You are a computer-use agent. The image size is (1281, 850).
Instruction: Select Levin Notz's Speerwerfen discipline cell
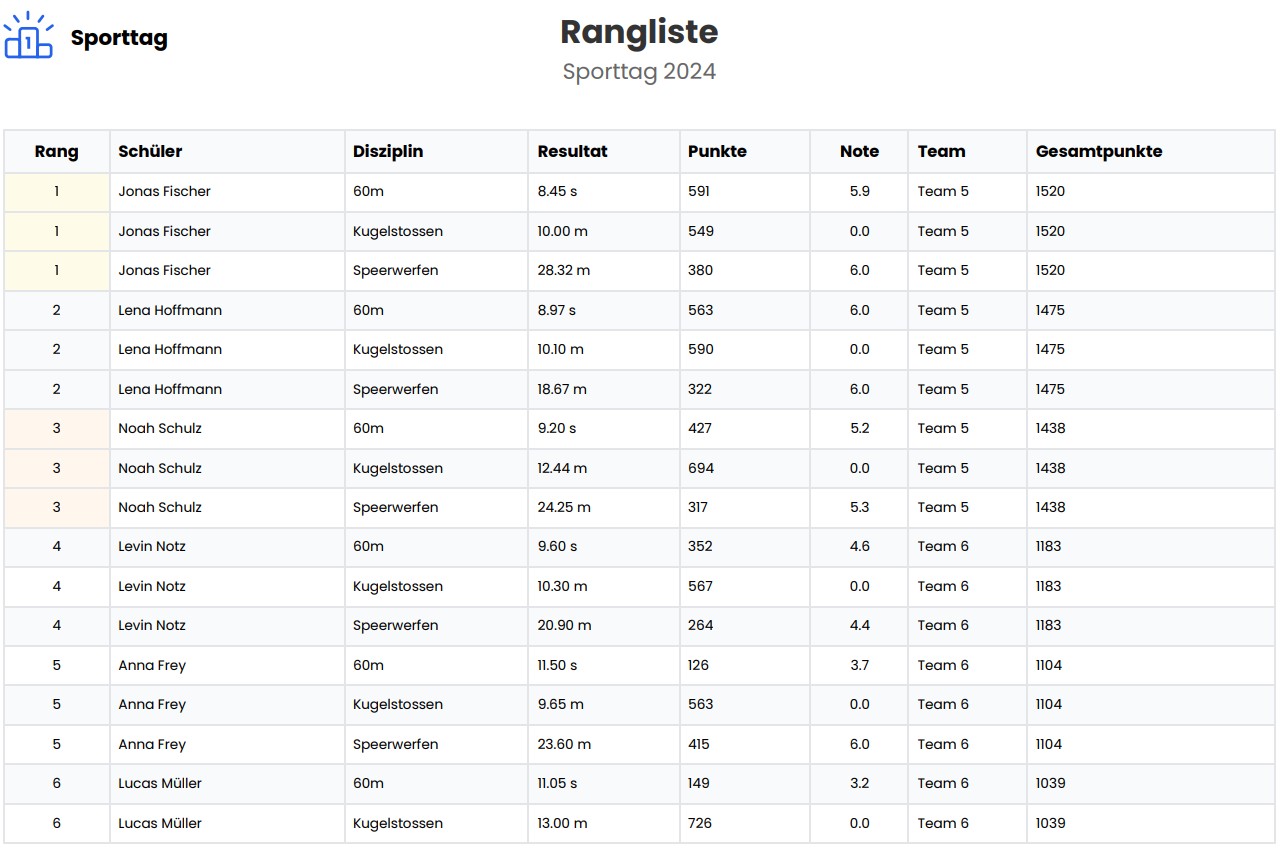click(395, 626)
